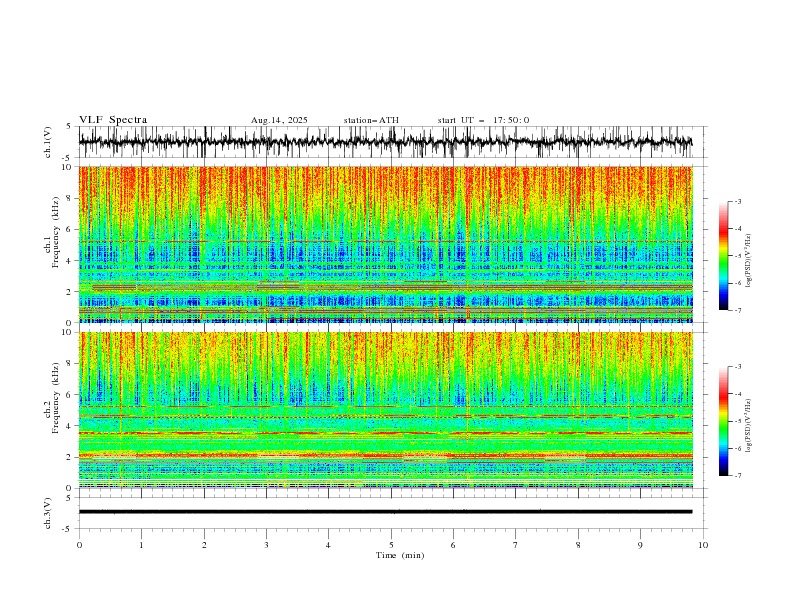The image size is (792, 612).
Task: Click the "4" kHz tick on ch.2 axis
Action: click(71, 426)
